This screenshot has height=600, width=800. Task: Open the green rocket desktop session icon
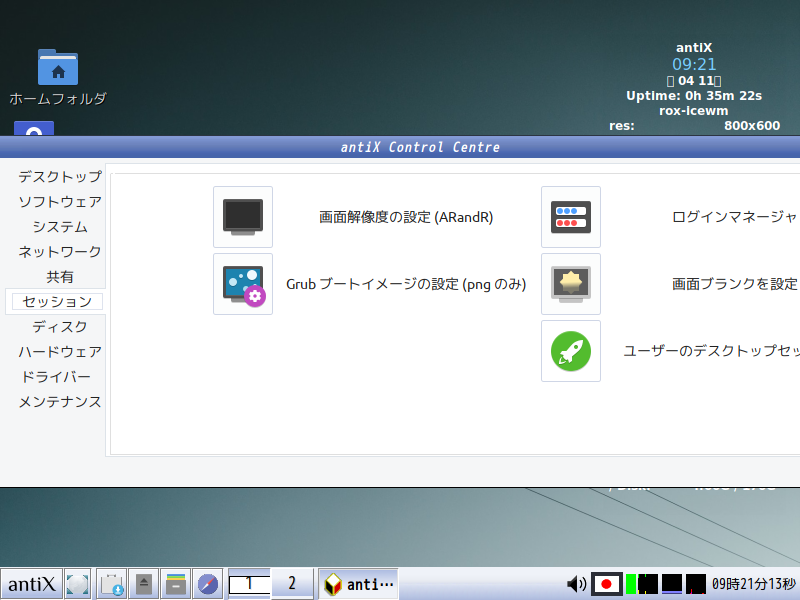[x=571, y=351]
